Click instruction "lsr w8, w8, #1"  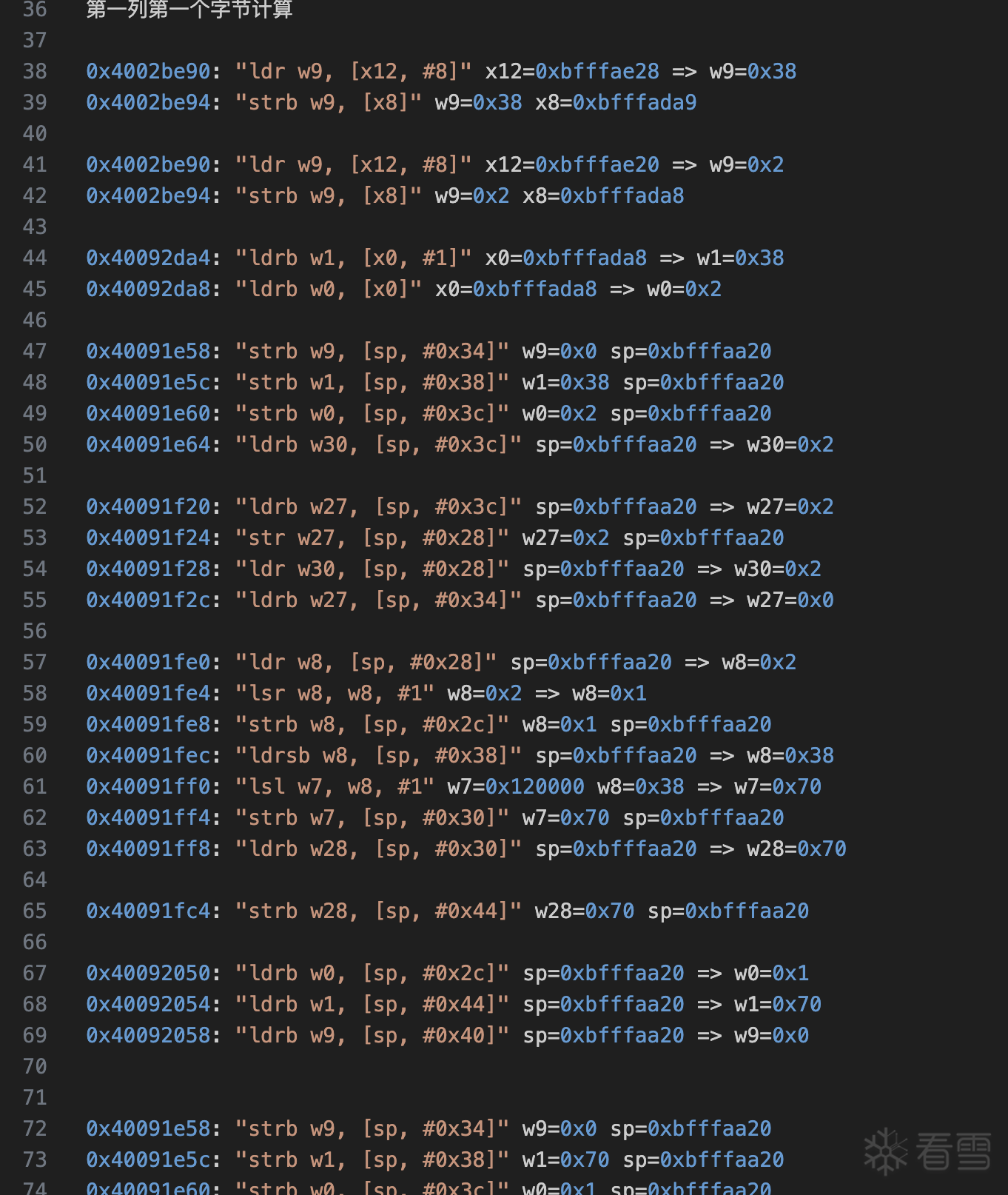pyautogui.click(x=335, y=693)
